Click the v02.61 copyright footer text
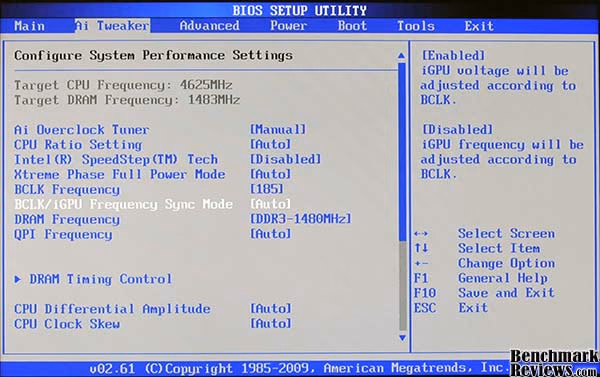Screen dimensions: 600x377 pos(300,368)
